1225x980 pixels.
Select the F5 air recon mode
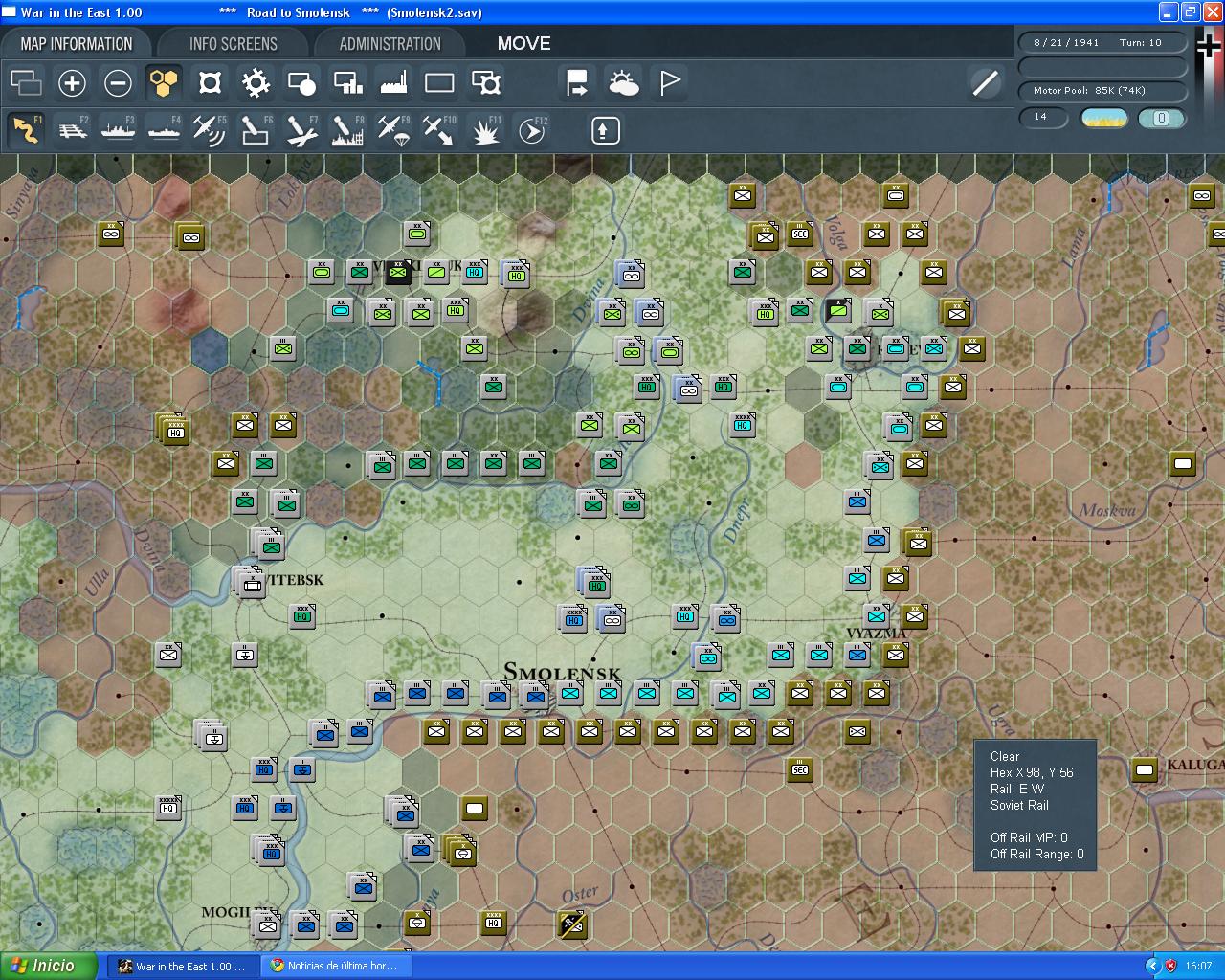coord(210,130)
